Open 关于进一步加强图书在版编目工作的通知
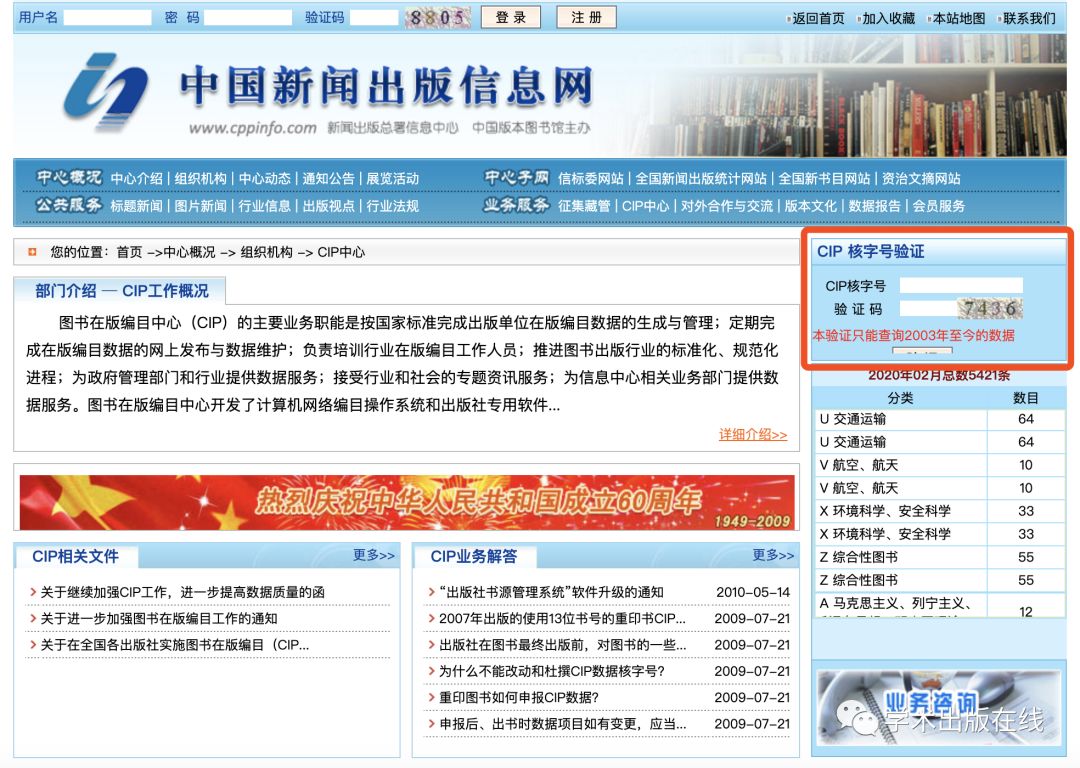The height and width of the screenshot is (768, 1080). coord(159,619)
